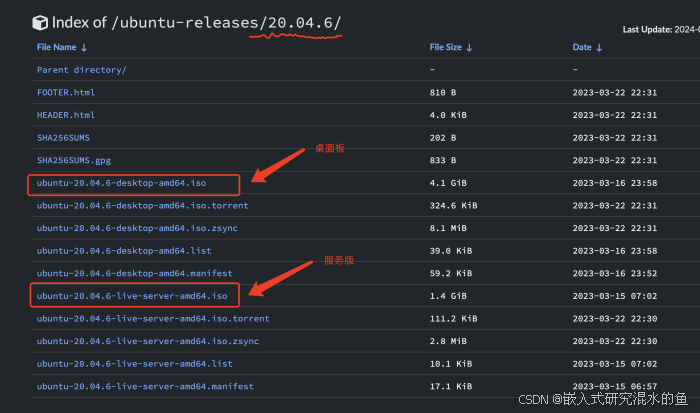Click the 111.2 KiB file size
The width and height of the screenshot is (700, 413).
pos(454,319)
